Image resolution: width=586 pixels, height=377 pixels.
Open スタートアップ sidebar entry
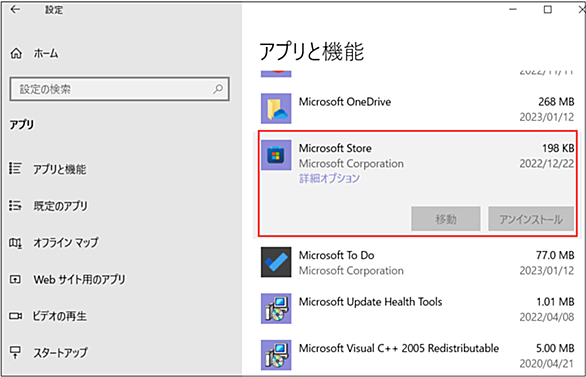[x=60, y=352]
